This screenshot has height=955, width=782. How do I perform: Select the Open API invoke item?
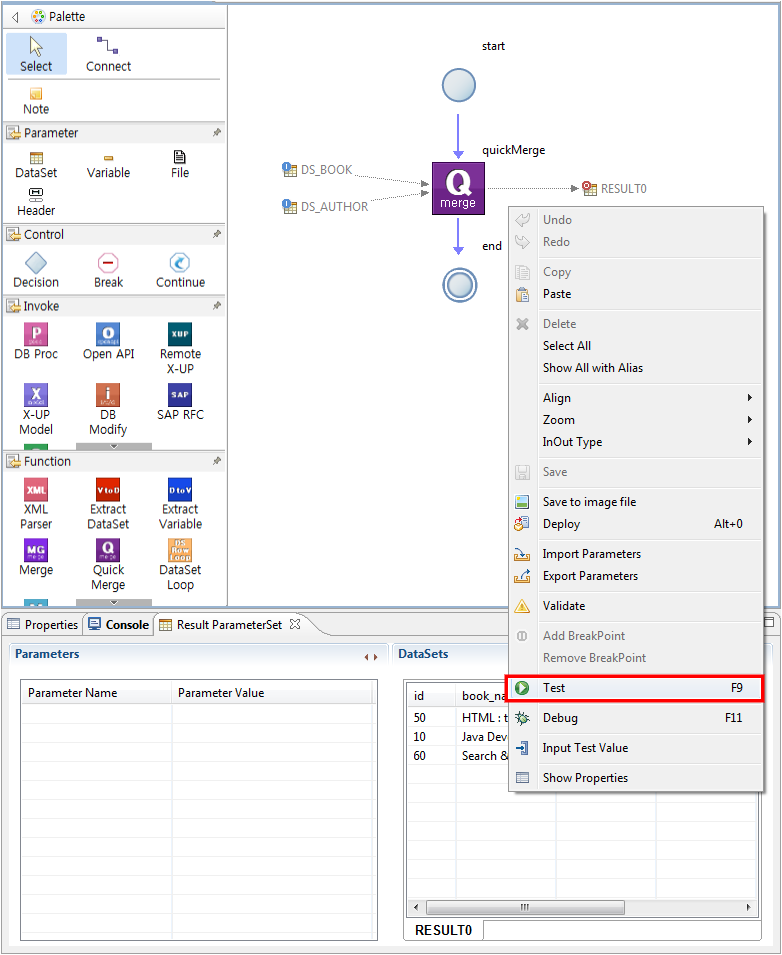(x=108, y=342)
